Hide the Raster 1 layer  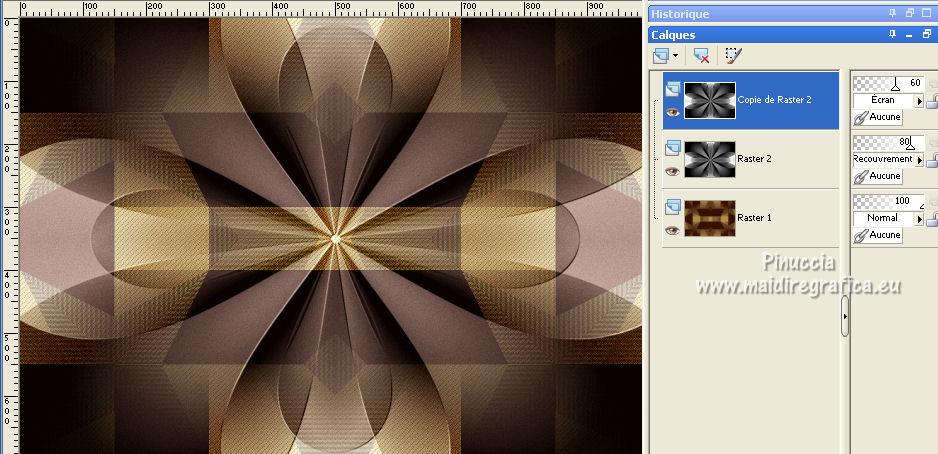673,230
